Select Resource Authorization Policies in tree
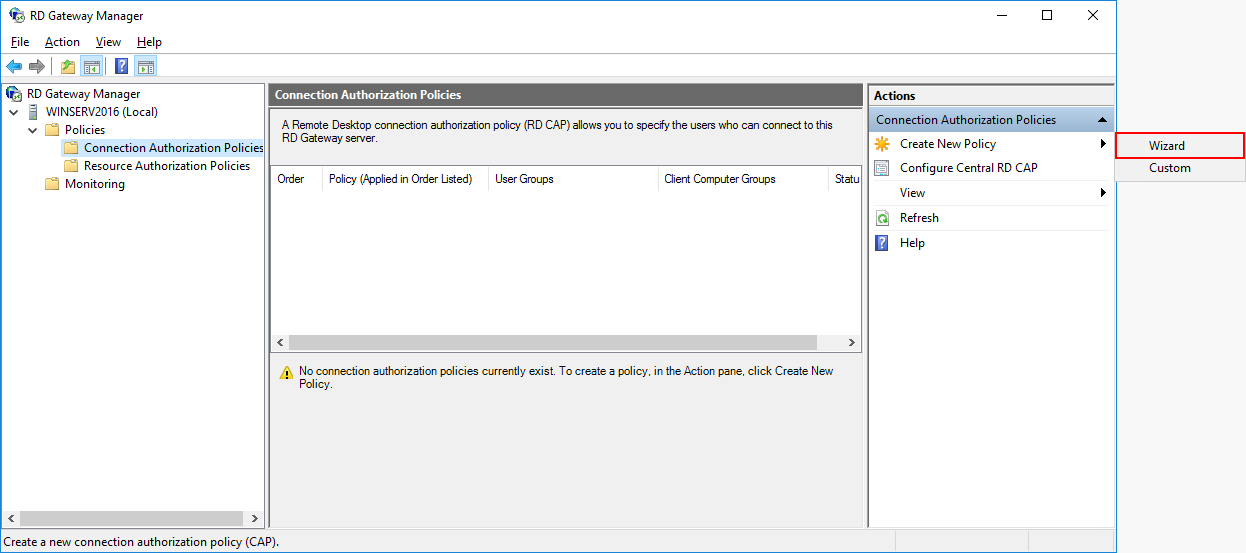The image size is (1246, 553). [166, 166]
